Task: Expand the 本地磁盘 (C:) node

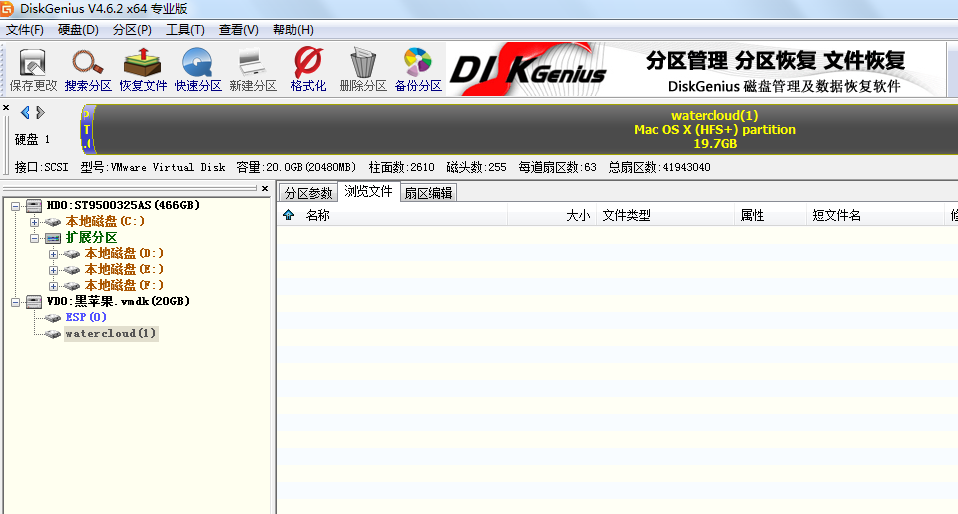Action: click(x=34, y=222)
